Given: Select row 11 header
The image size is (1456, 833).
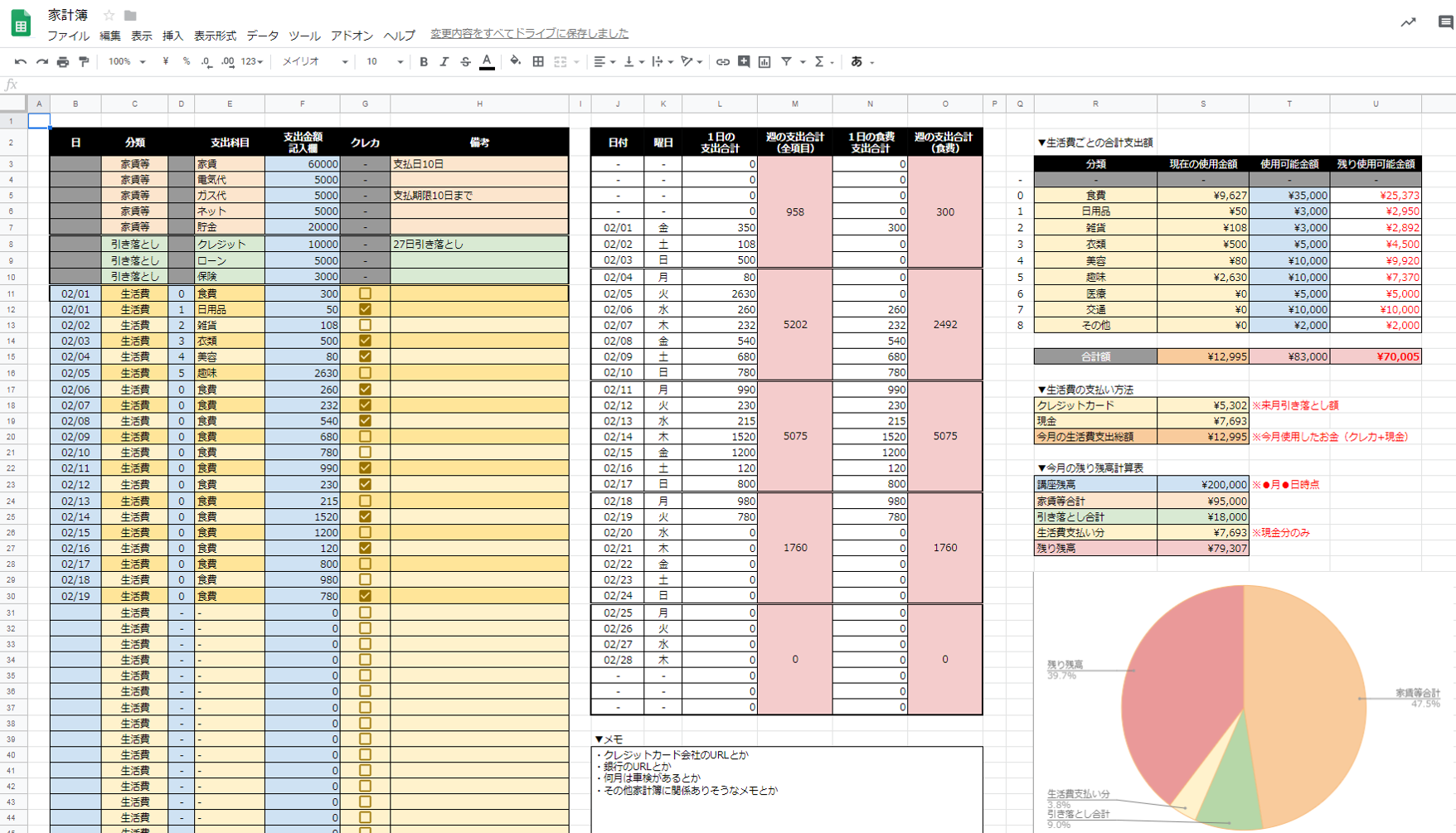Looking at the screenshot, I should coord(12,293).
